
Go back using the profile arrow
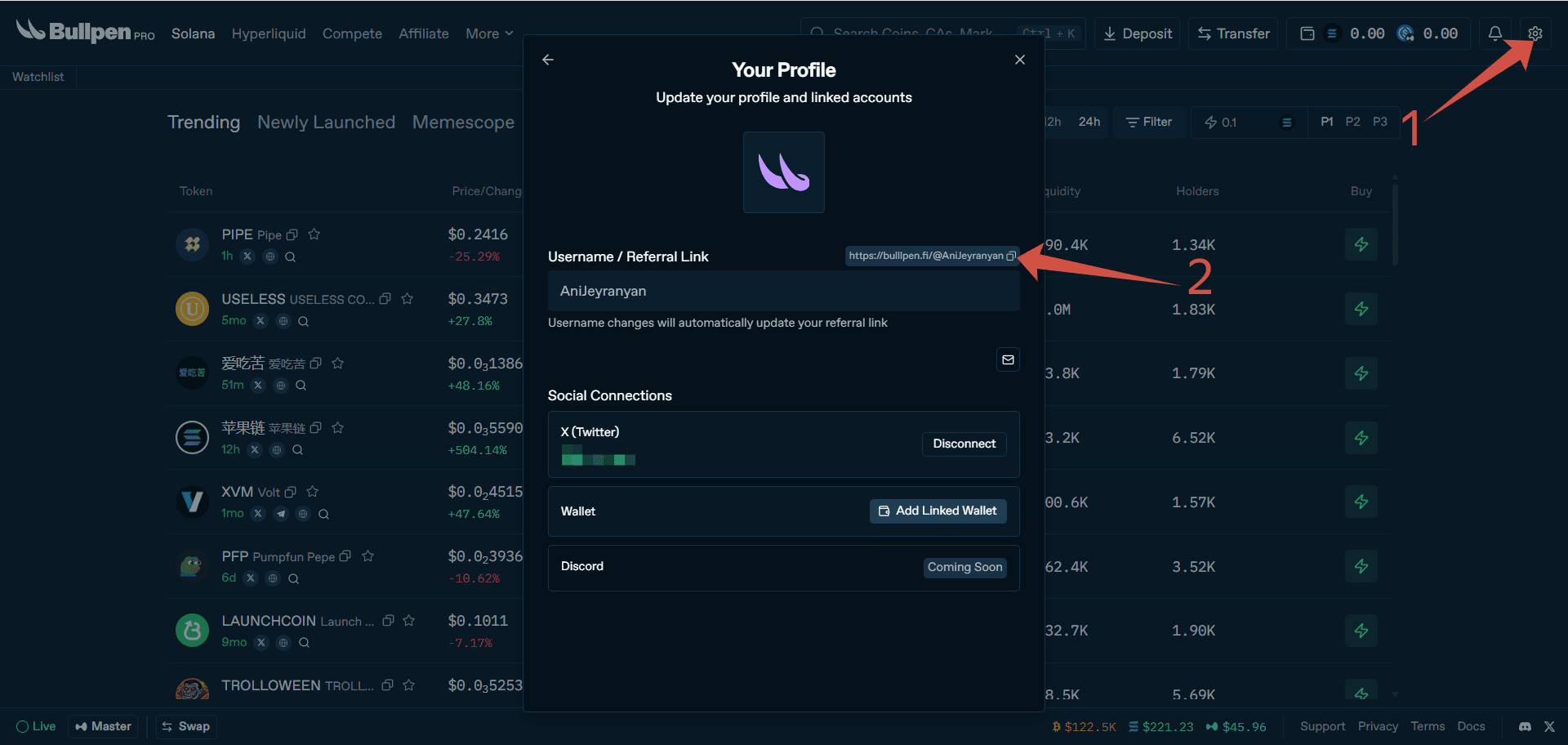pyautogui.click(x=548, y=60)
